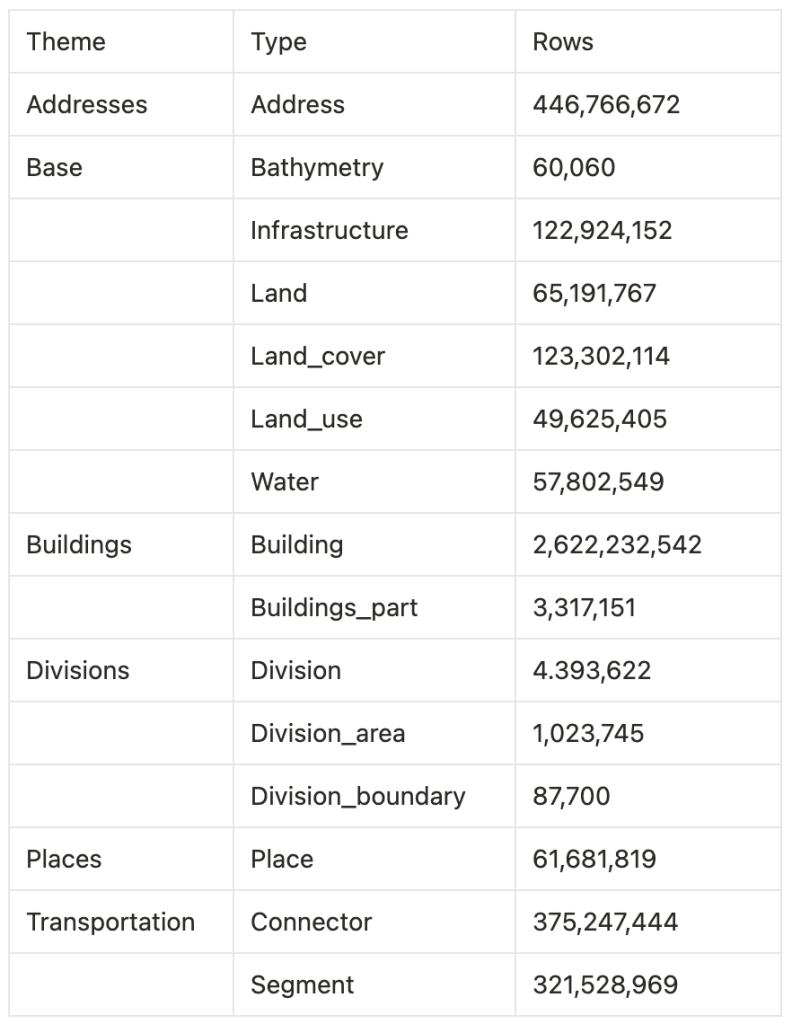The image size is (792, 1024).
Task: Click the Theme column header
Action: point(66,42)
